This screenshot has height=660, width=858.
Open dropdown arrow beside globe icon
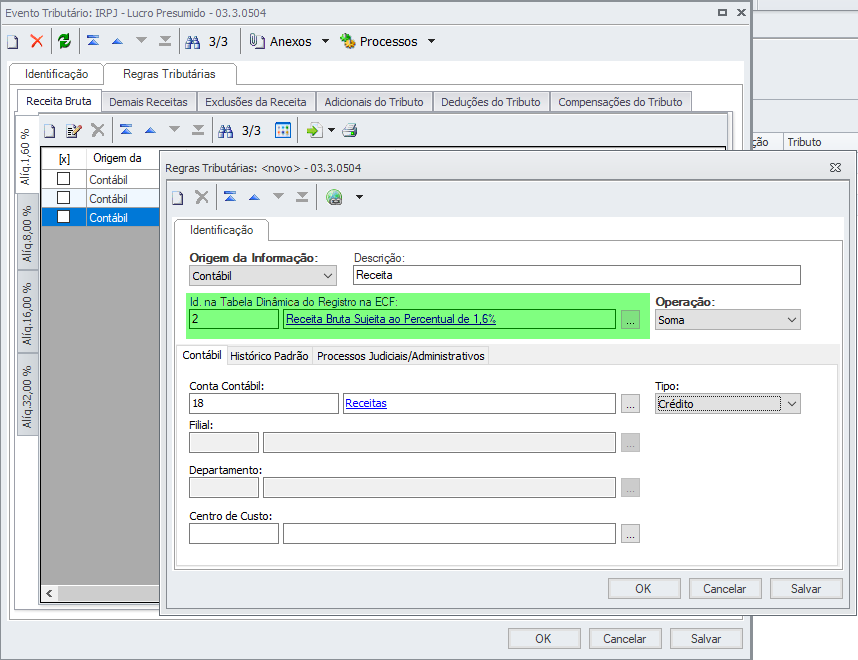pos(360,197)
